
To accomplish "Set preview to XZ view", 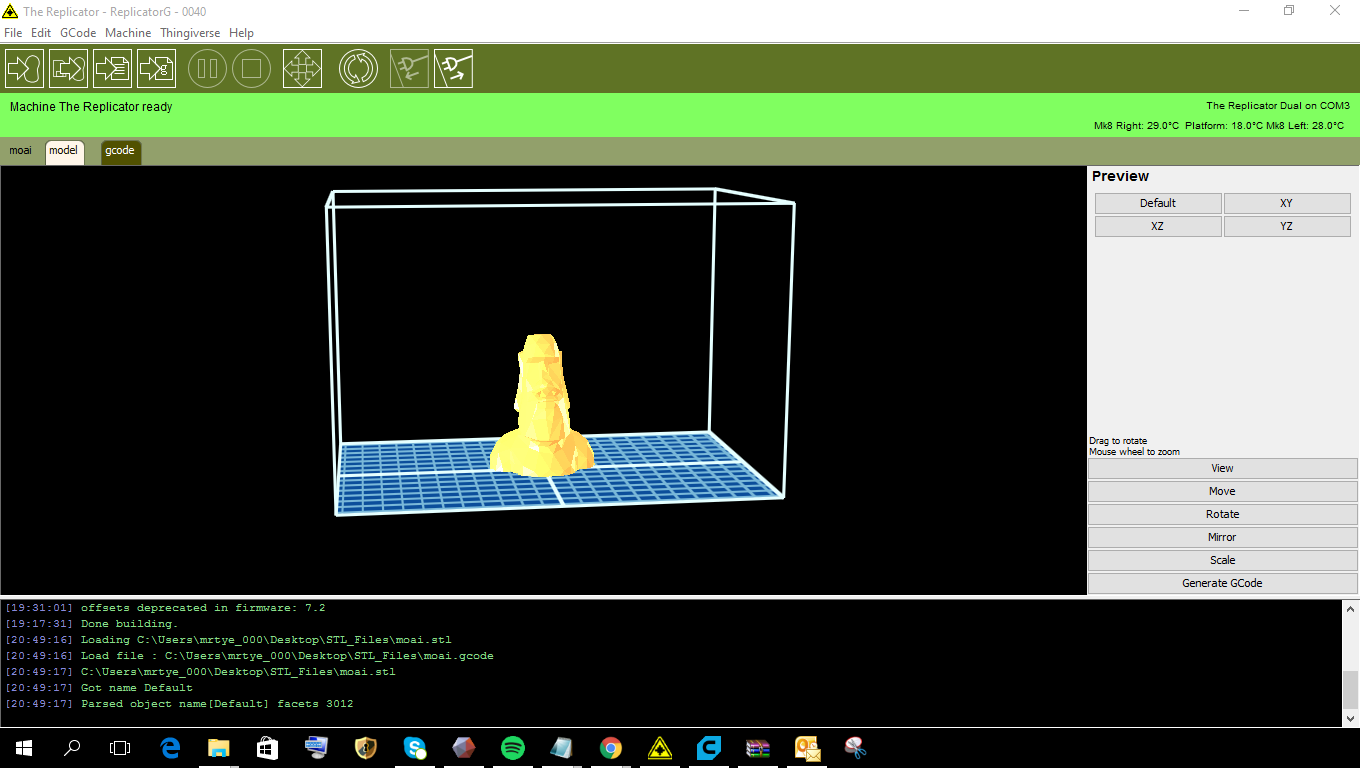I will pyautogui.click(x=1158, y=226).
